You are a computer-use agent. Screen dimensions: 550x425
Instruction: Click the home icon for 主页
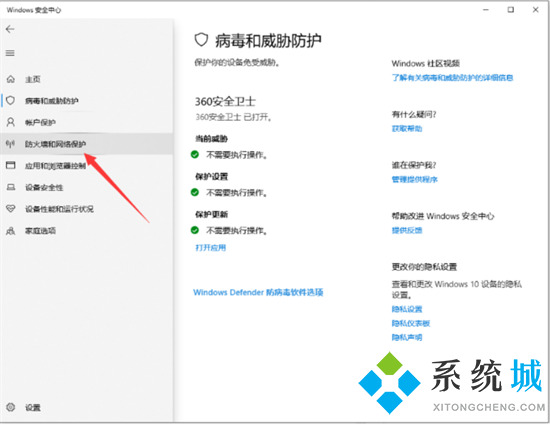coord(11,79)
